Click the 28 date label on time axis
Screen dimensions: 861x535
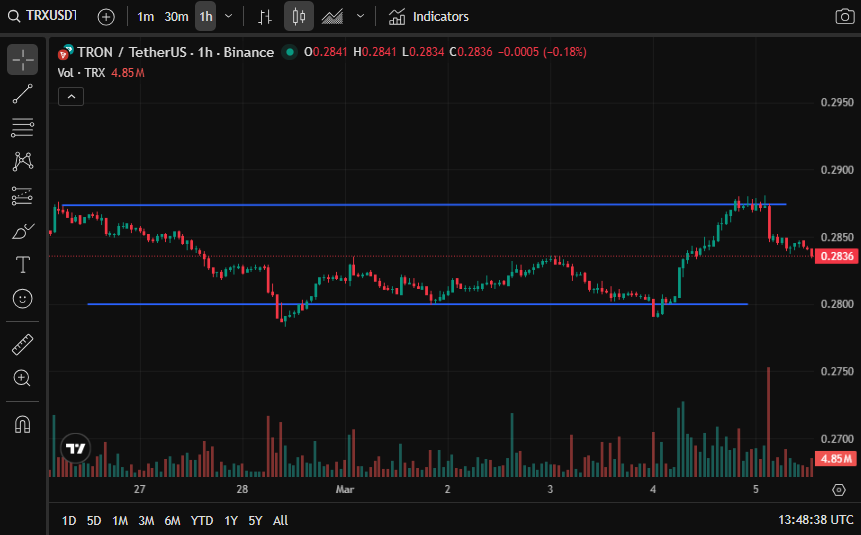(242, 489)
